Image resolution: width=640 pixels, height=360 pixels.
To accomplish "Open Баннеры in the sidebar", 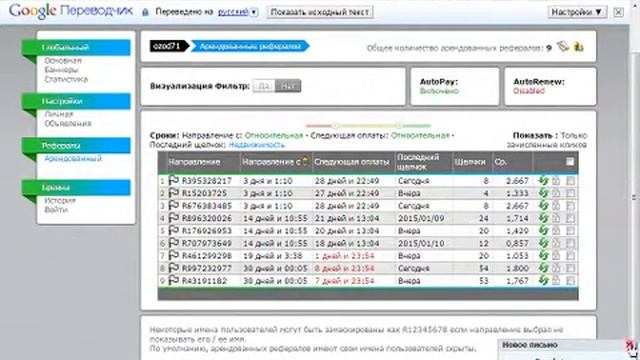I will tap(61, 70).
